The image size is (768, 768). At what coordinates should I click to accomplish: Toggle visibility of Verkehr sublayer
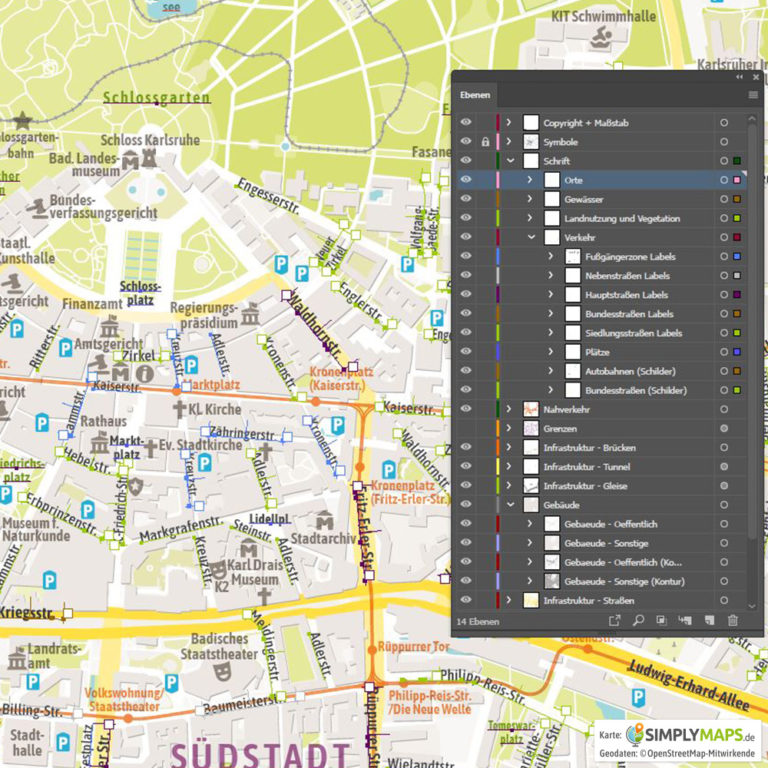(x=466, y=237)
